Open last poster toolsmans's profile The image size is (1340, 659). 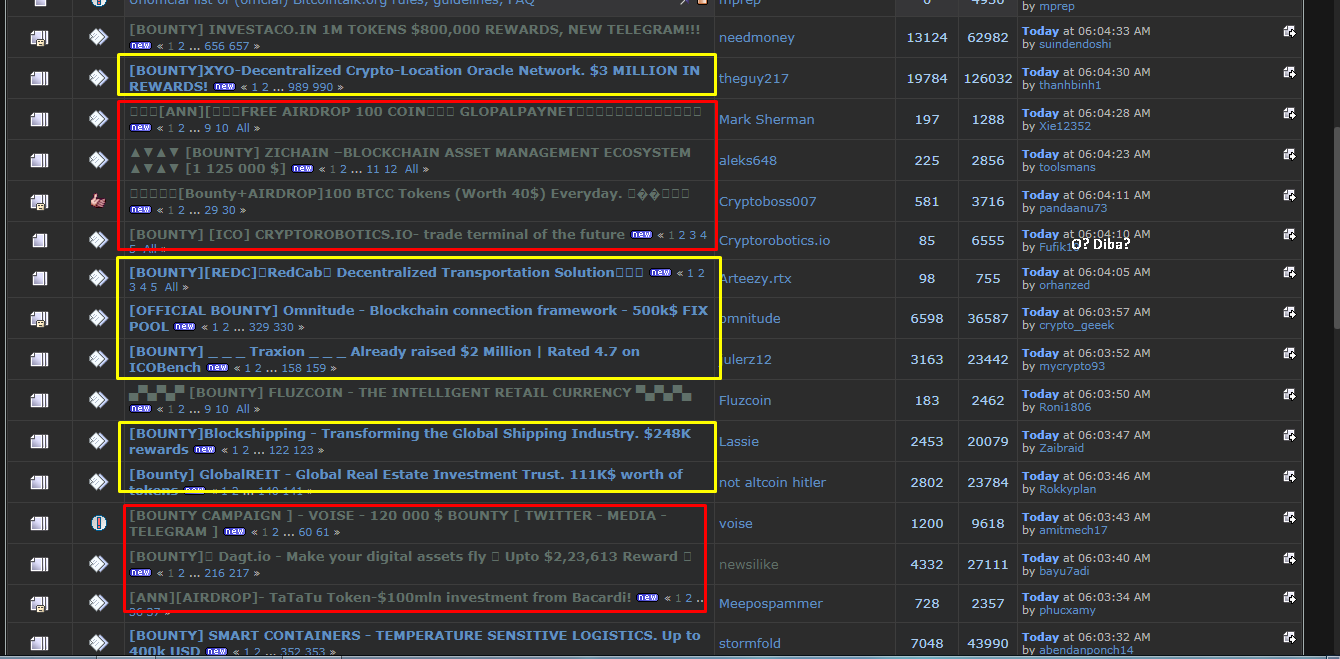1068,167
